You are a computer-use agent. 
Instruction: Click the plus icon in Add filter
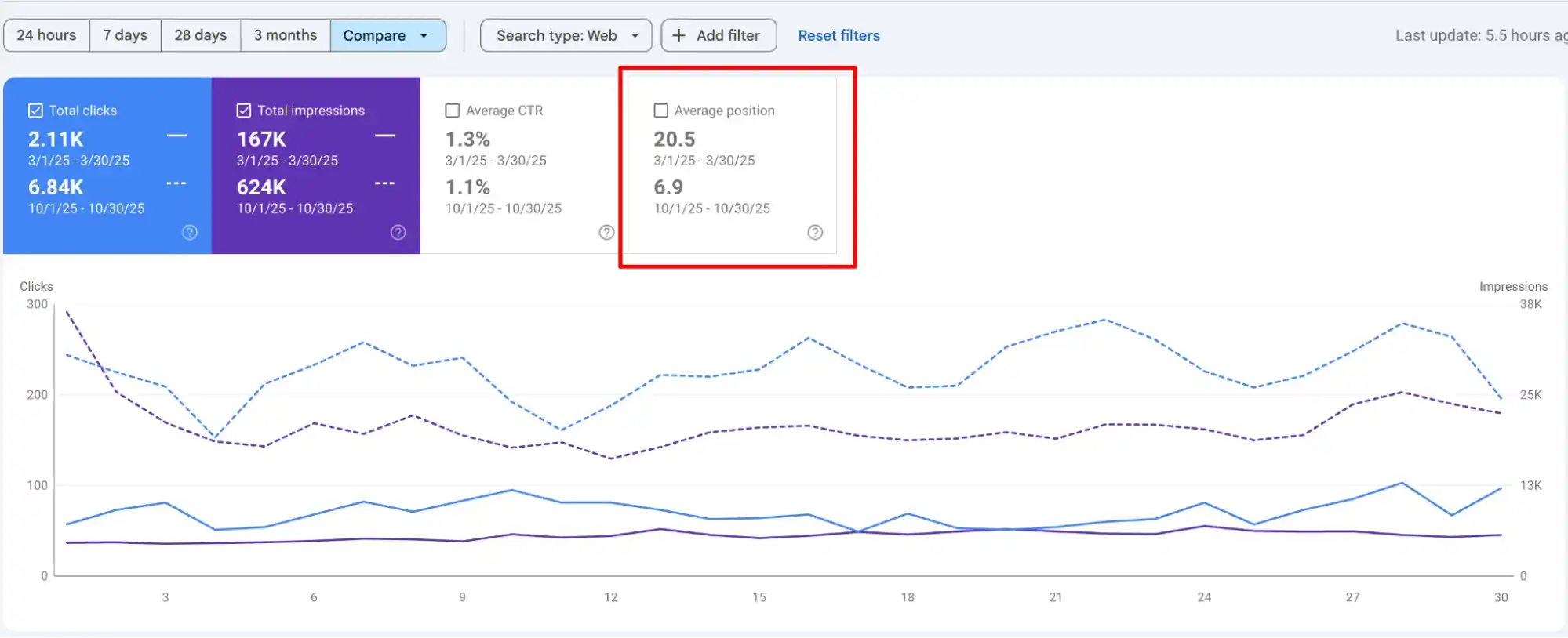679,36
